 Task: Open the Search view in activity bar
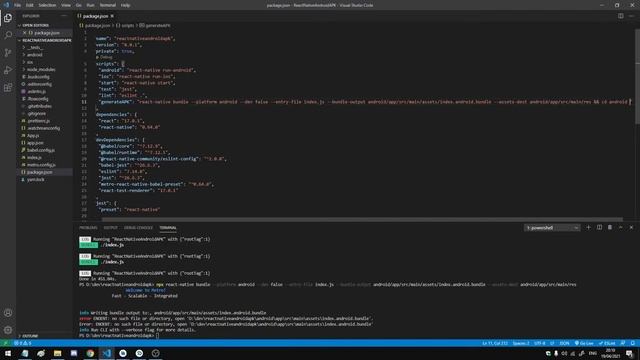8,35
